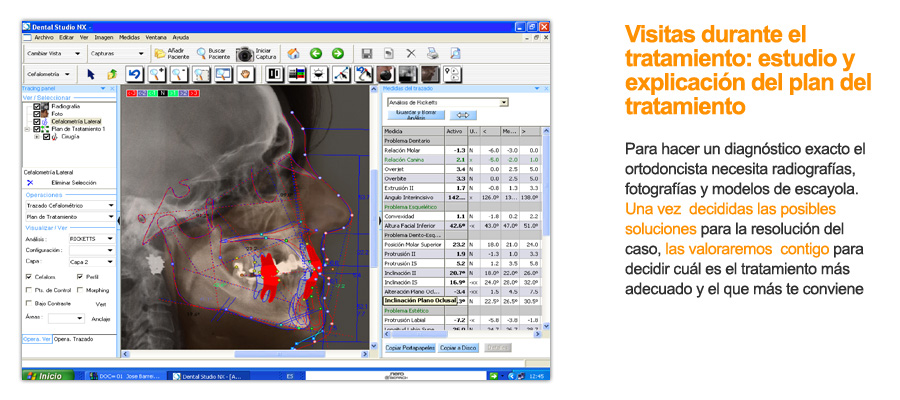The width and height of the screenshot is (900, 400).
Task: Open Capa 2 layer dropdown
Action: 91,262
